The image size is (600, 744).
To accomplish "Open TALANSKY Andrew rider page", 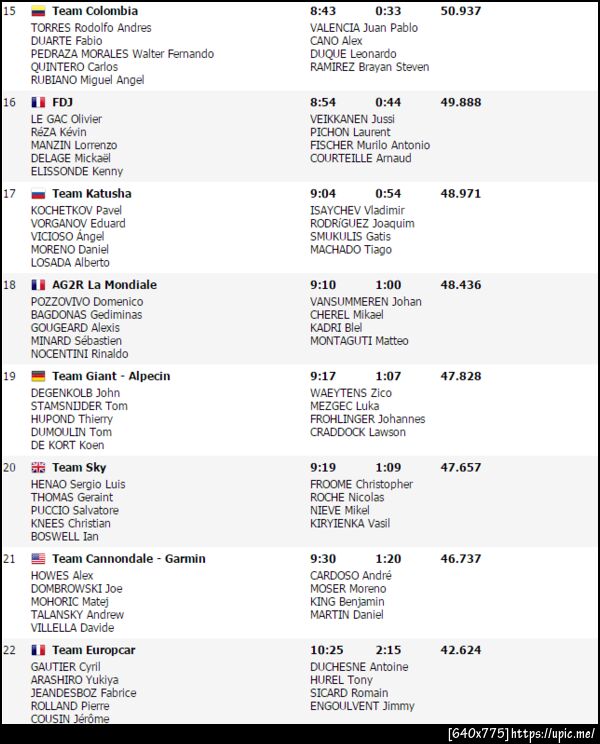I will 77,615.
